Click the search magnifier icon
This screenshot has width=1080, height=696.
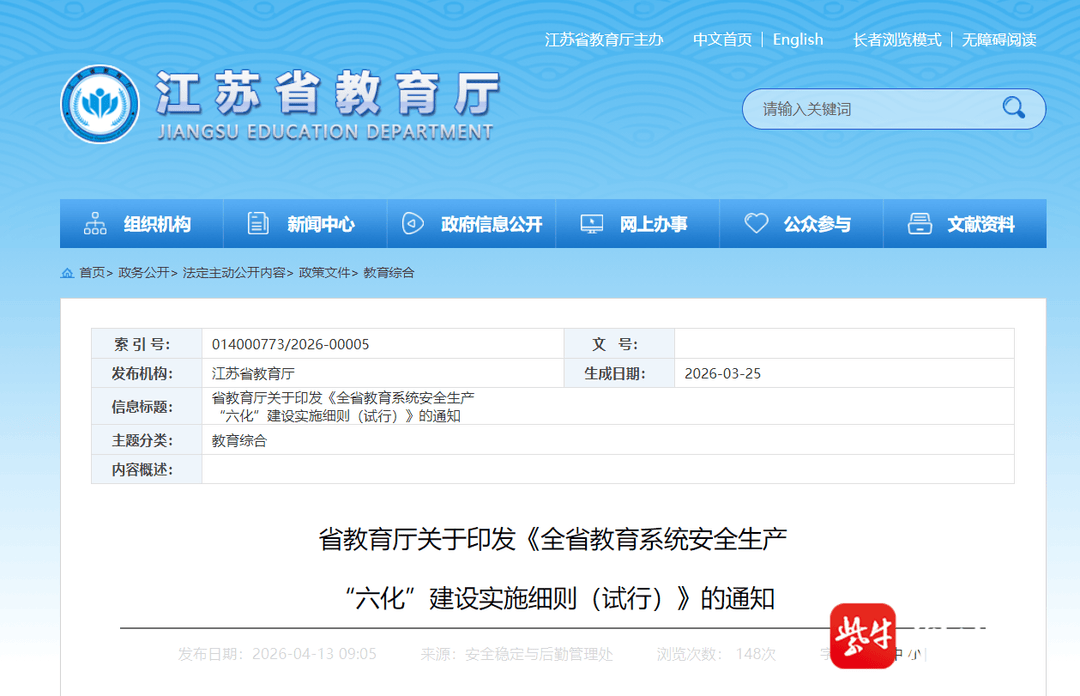click(1013, 108)
